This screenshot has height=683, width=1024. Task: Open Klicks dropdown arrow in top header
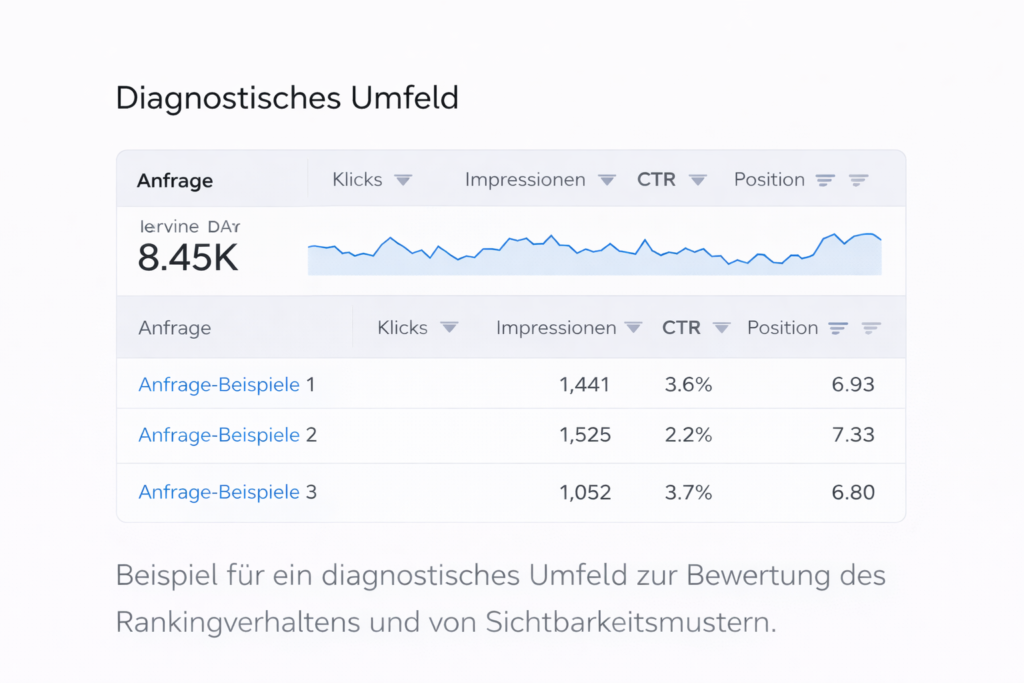[403, 180]
